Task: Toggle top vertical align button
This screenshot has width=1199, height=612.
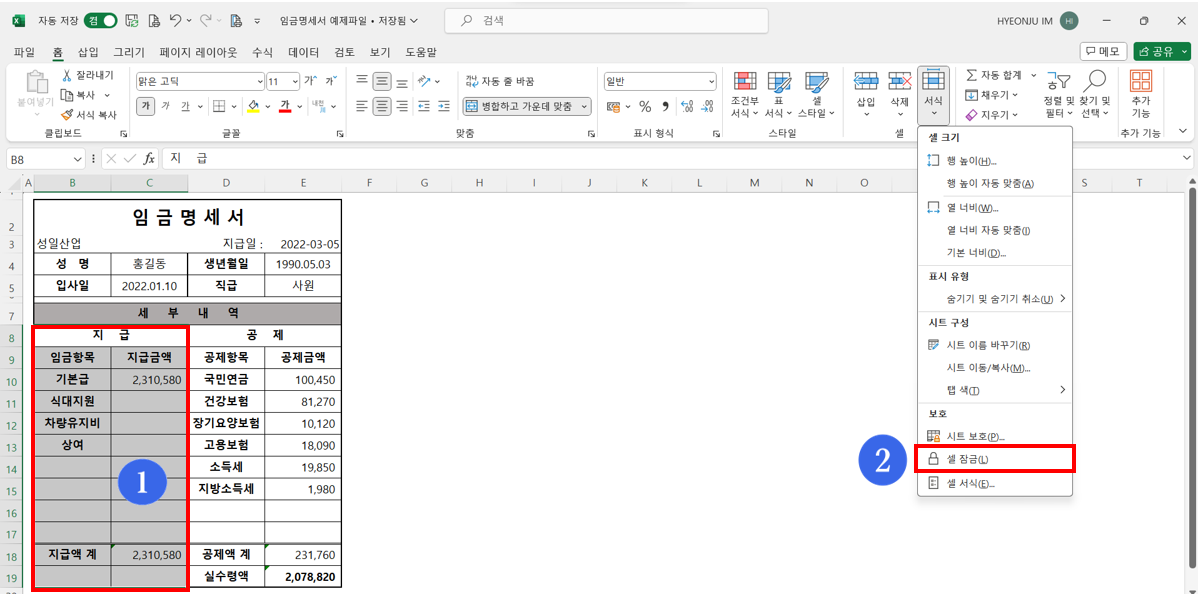Action: (362, 81)
